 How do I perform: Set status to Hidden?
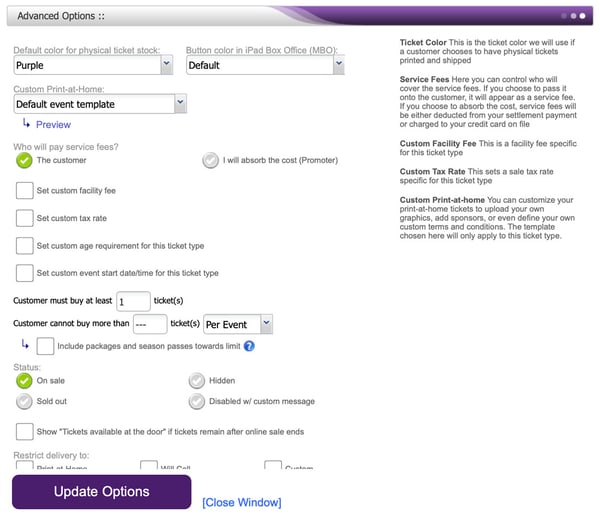tap(197, 381)
